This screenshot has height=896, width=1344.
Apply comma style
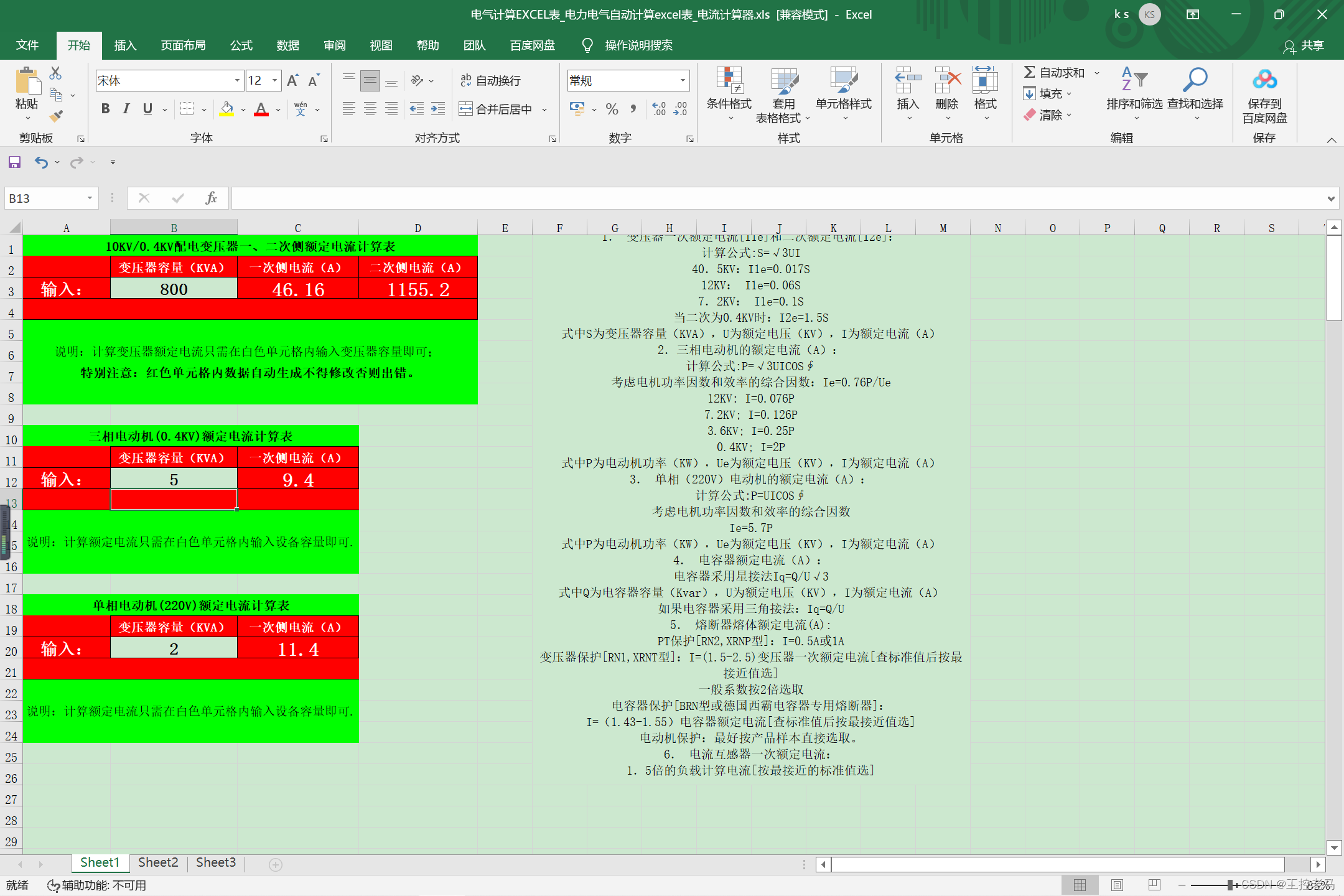pos(633,109)
